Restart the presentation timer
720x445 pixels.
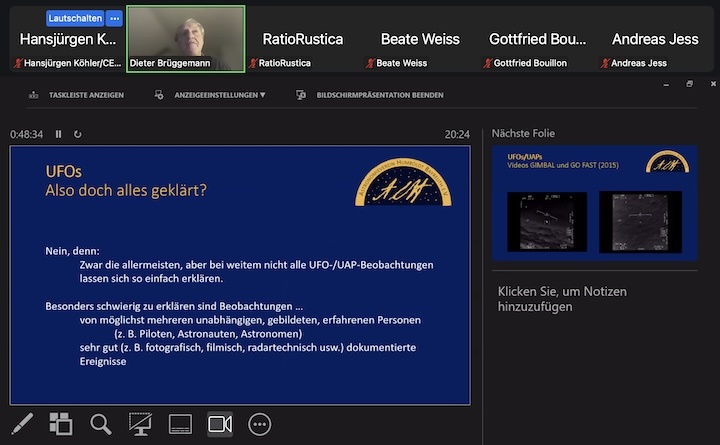coord(78,134)
